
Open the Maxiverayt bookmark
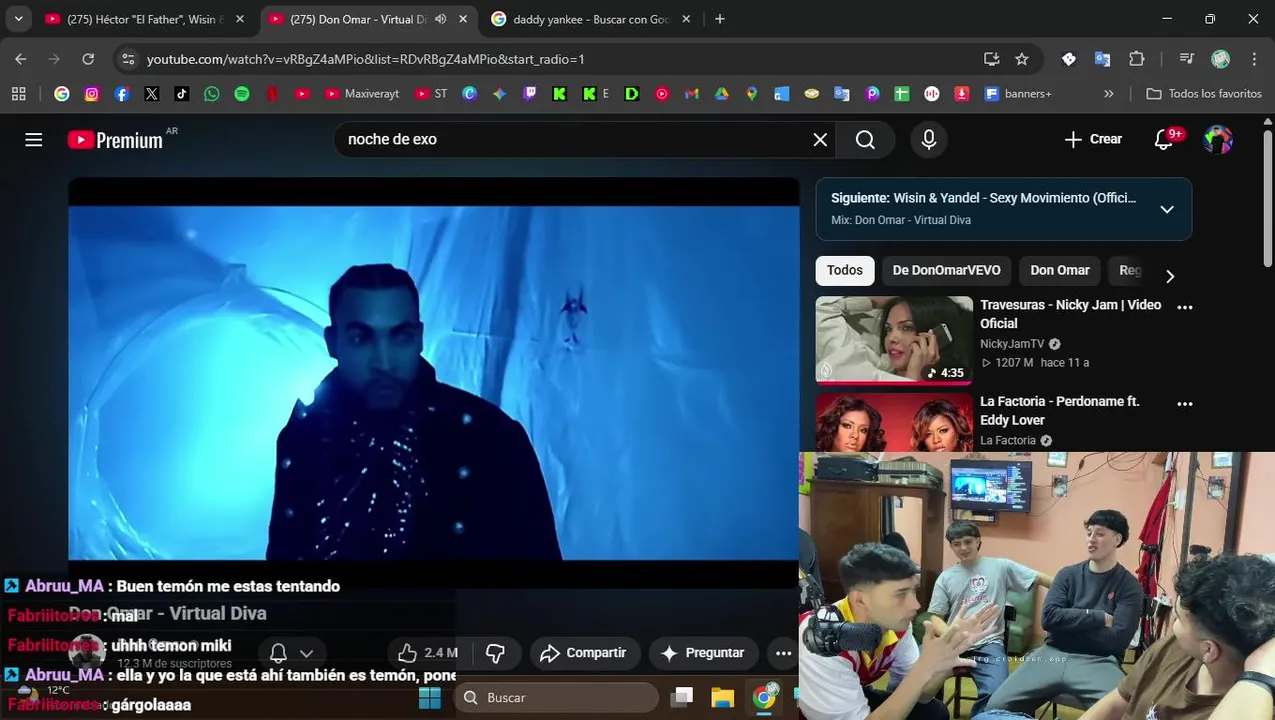[361, 94]
